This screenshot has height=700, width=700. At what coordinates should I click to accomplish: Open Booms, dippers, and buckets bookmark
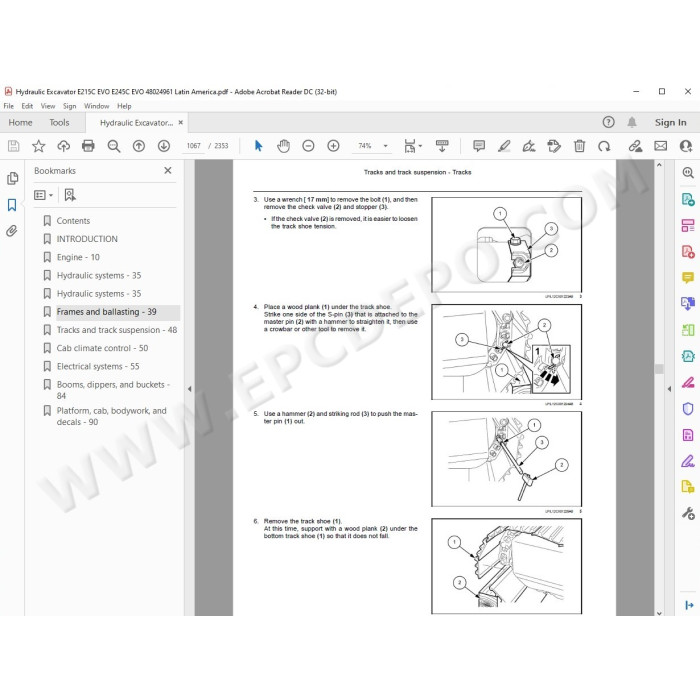113,390
